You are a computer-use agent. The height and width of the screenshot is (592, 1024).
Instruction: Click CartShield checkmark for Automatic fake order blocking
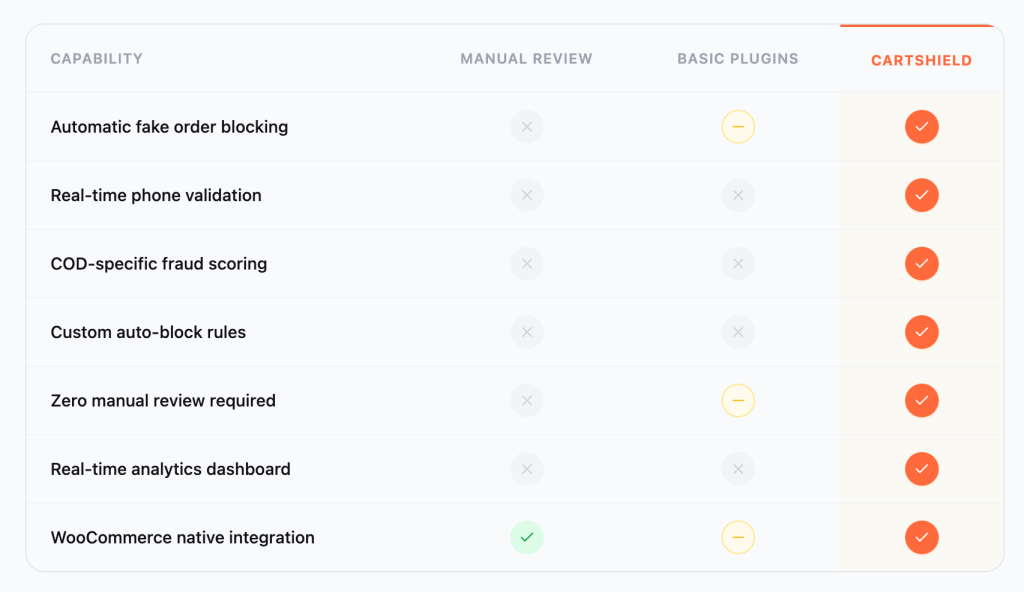click(921, 127)
